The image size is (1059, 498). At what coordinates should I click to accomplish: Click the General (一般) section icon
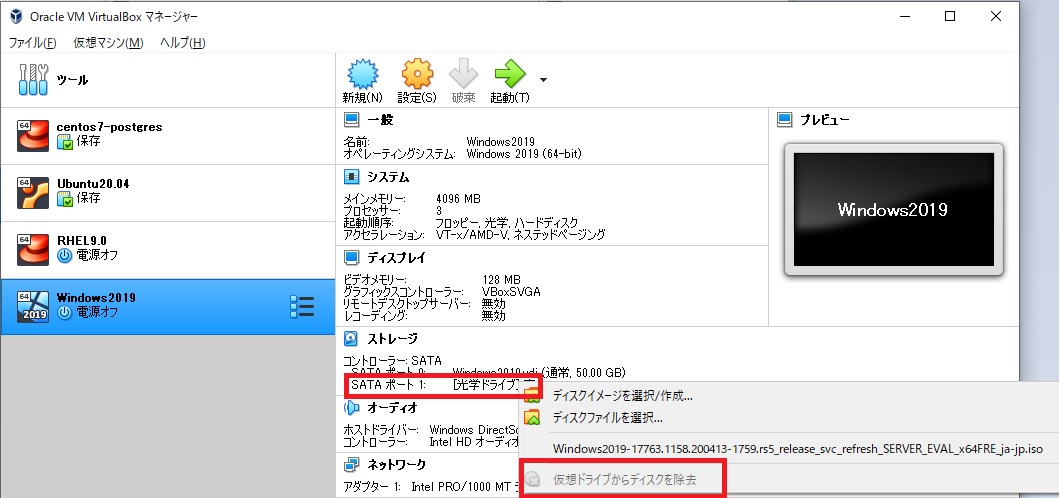tap(351, 120)
